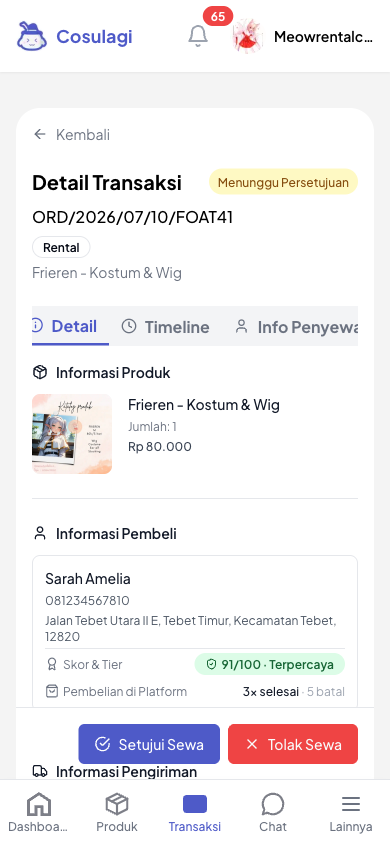Open Produk in bottom navigation
Image resolution: width=390 pixels, height=844 pixels.
click(117, 812)
